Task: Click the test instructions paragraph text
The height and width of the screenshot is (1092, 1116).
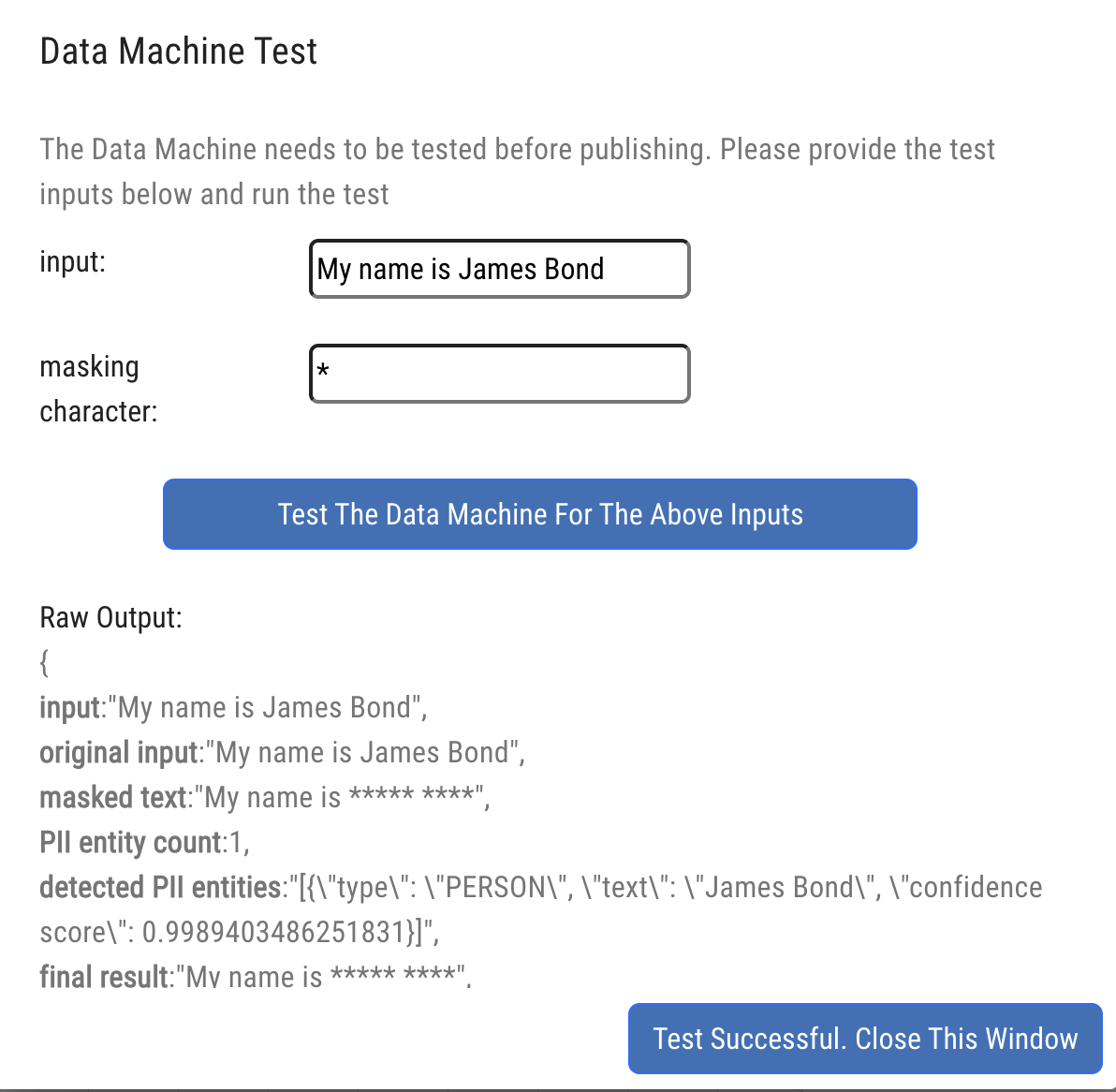Action: pyautogui.click(x=517, y=170)
